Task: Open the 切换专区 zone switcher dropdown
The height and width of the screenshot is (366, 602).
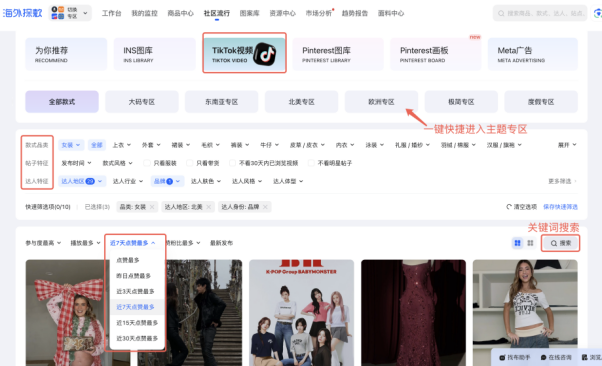Action: click(x=70, y=13)
